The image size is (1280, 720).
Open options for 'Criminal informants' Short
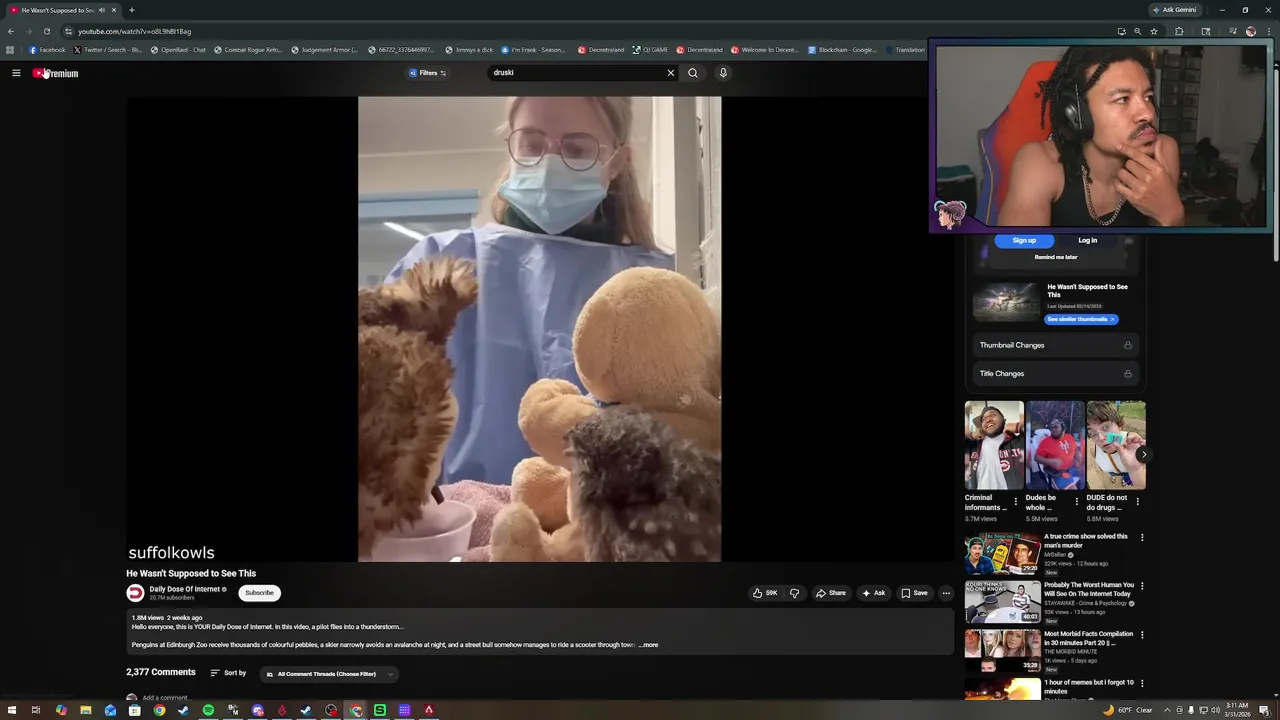1016,501
